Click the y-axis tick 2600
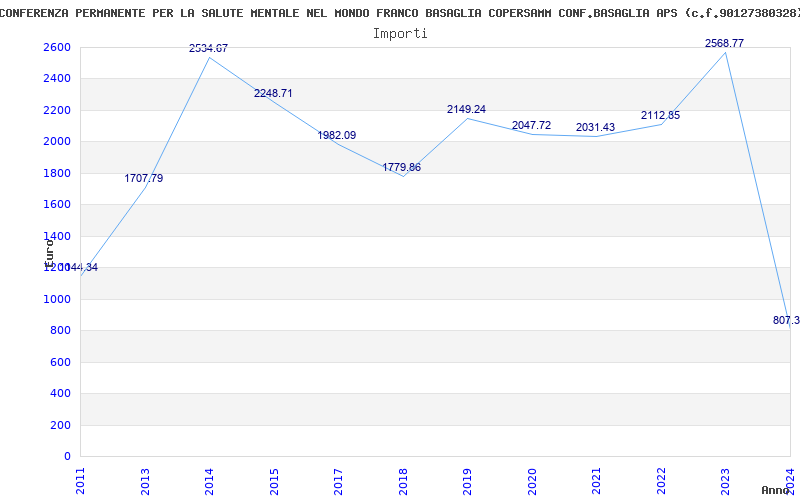 tap(57, 47)
